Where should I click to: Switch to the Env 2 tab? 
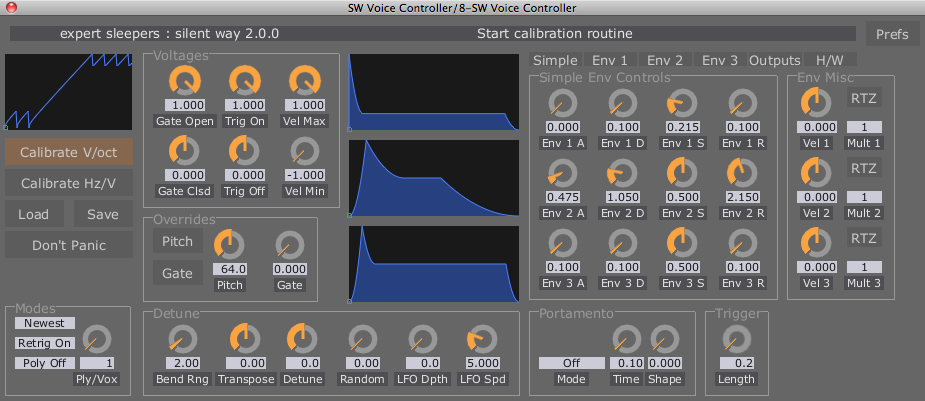665,60
